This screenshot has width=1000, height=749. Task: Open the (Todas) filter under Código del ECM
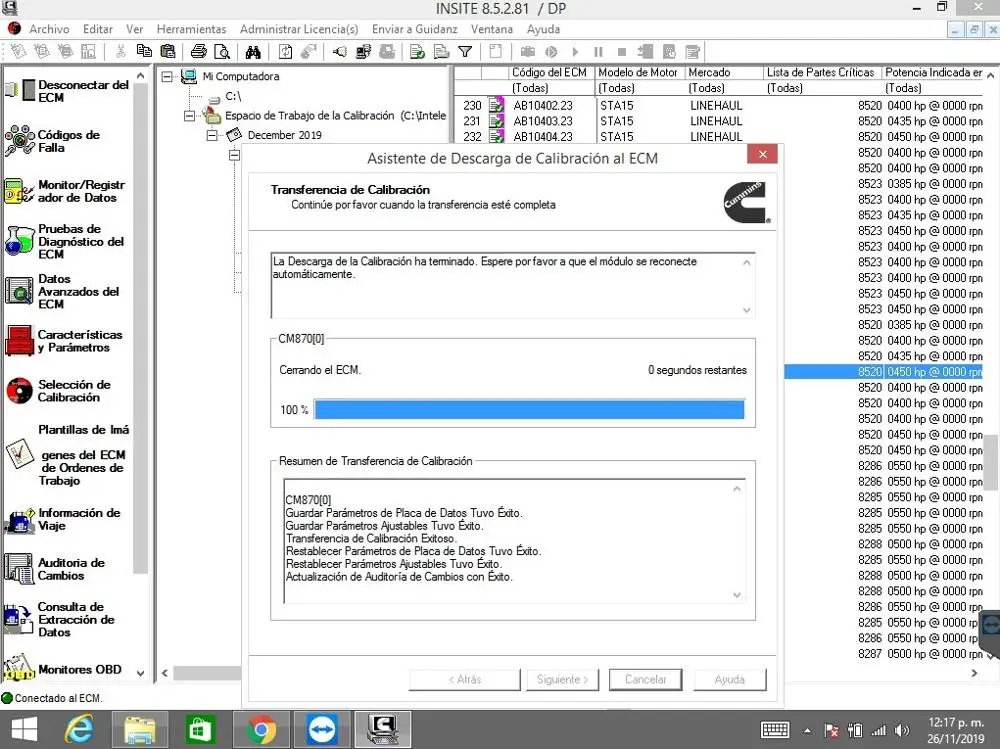coord(552,88)
